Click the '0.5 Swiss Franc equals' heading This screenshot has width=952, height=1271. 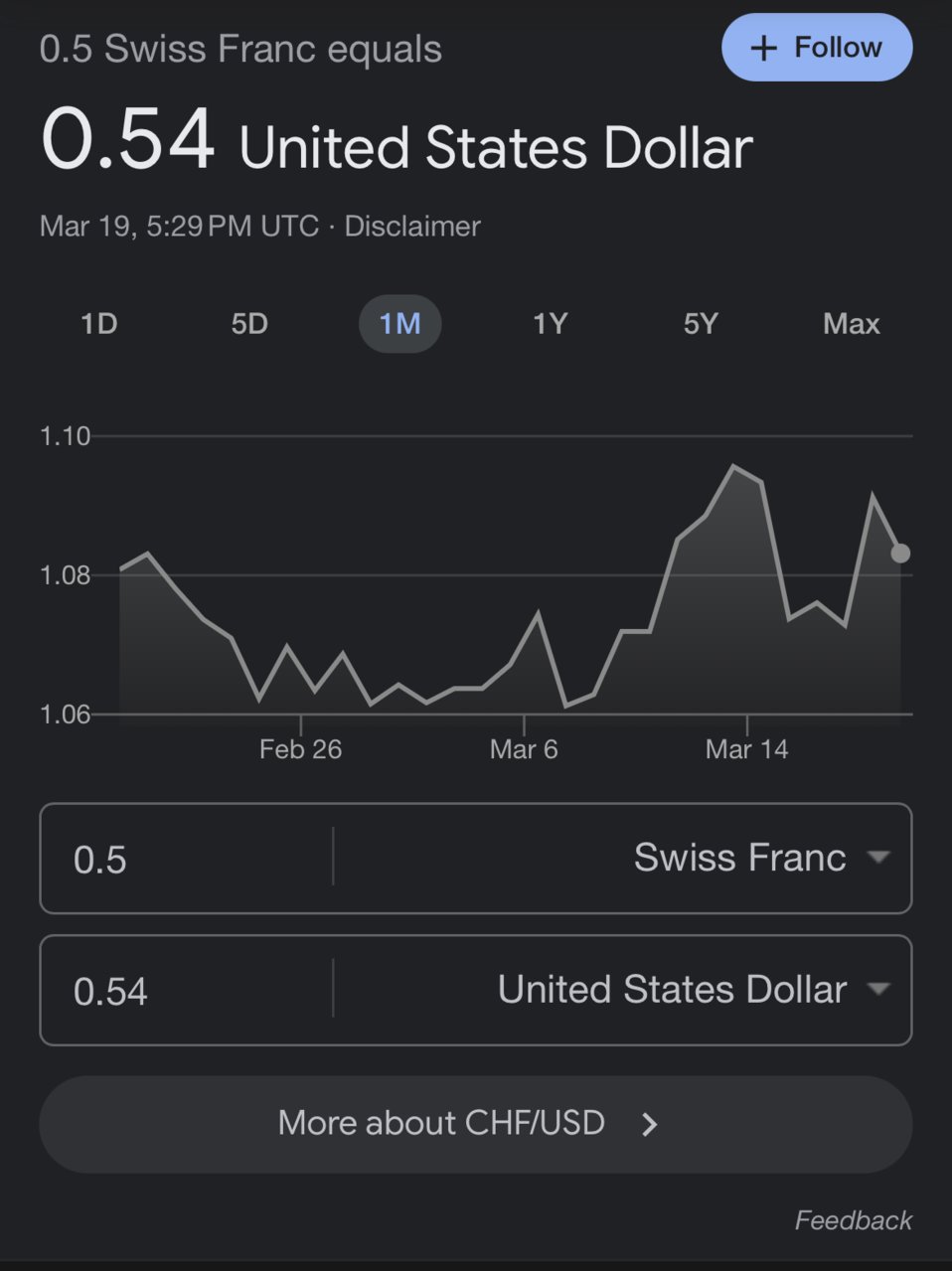coord(240,49)
